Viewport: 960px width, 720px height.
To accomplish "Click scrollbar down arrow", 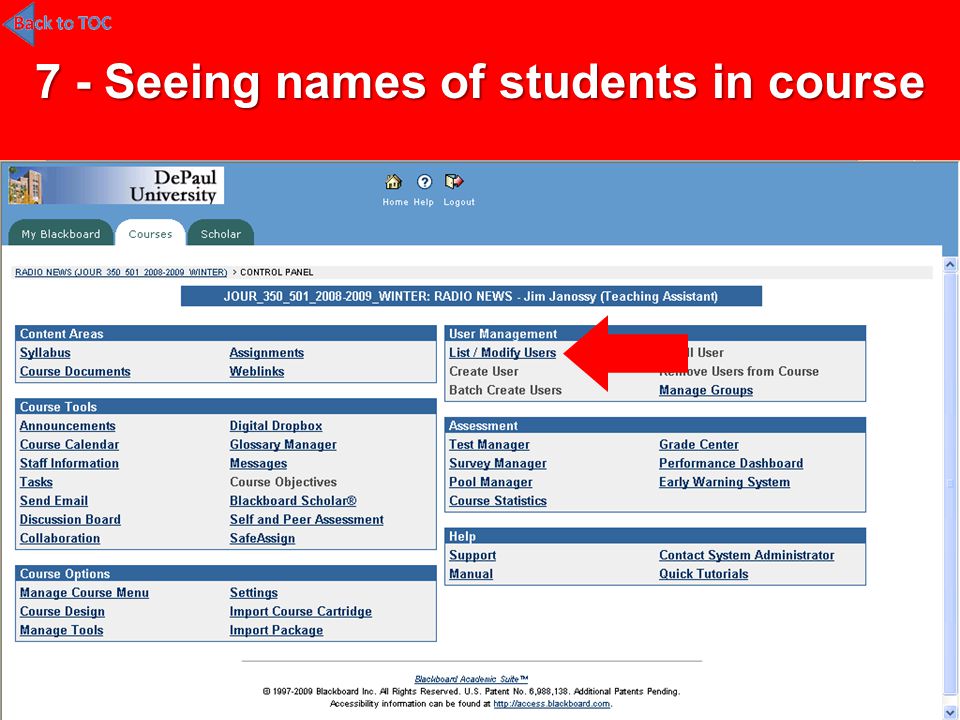I will coord(950,712).
